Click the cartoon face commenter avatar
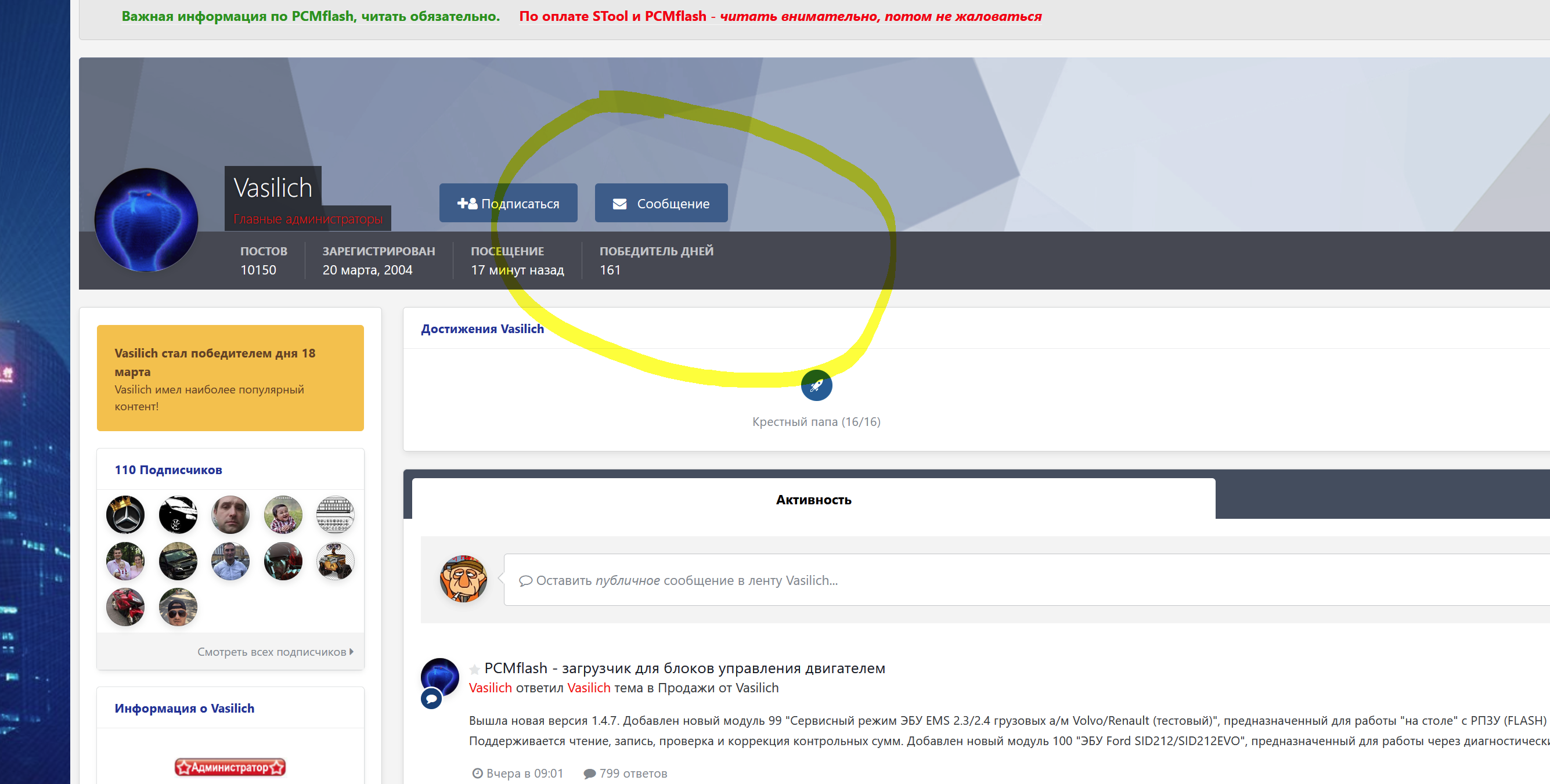This screenshot has height=784, width=1550. pos(463,579)
